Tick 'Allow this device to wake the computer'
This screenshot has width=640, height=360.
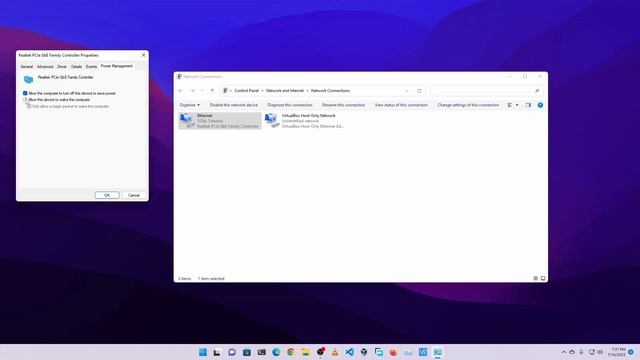tap(25, 100)
